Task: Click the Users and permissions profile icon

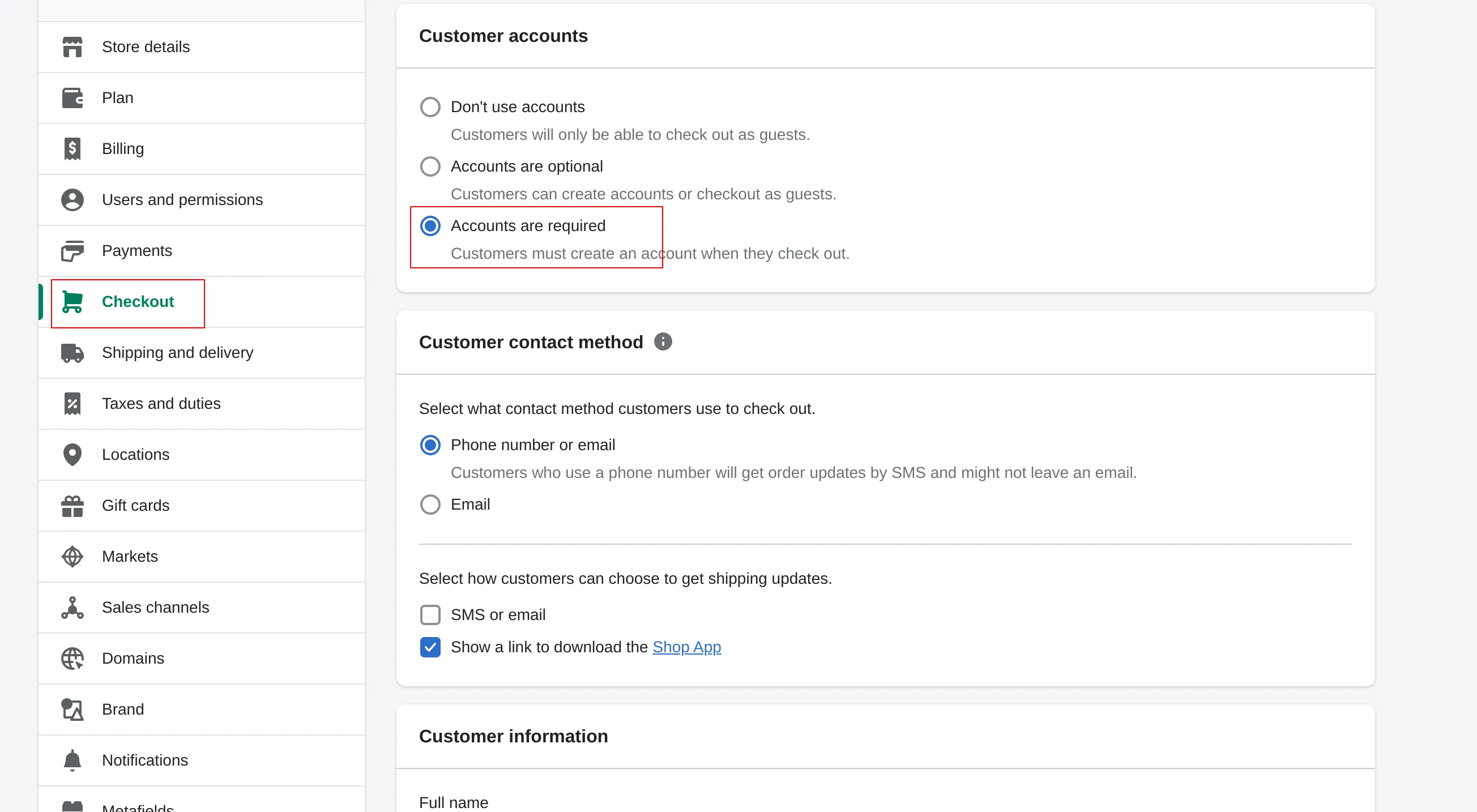Action: click(72, 199)
